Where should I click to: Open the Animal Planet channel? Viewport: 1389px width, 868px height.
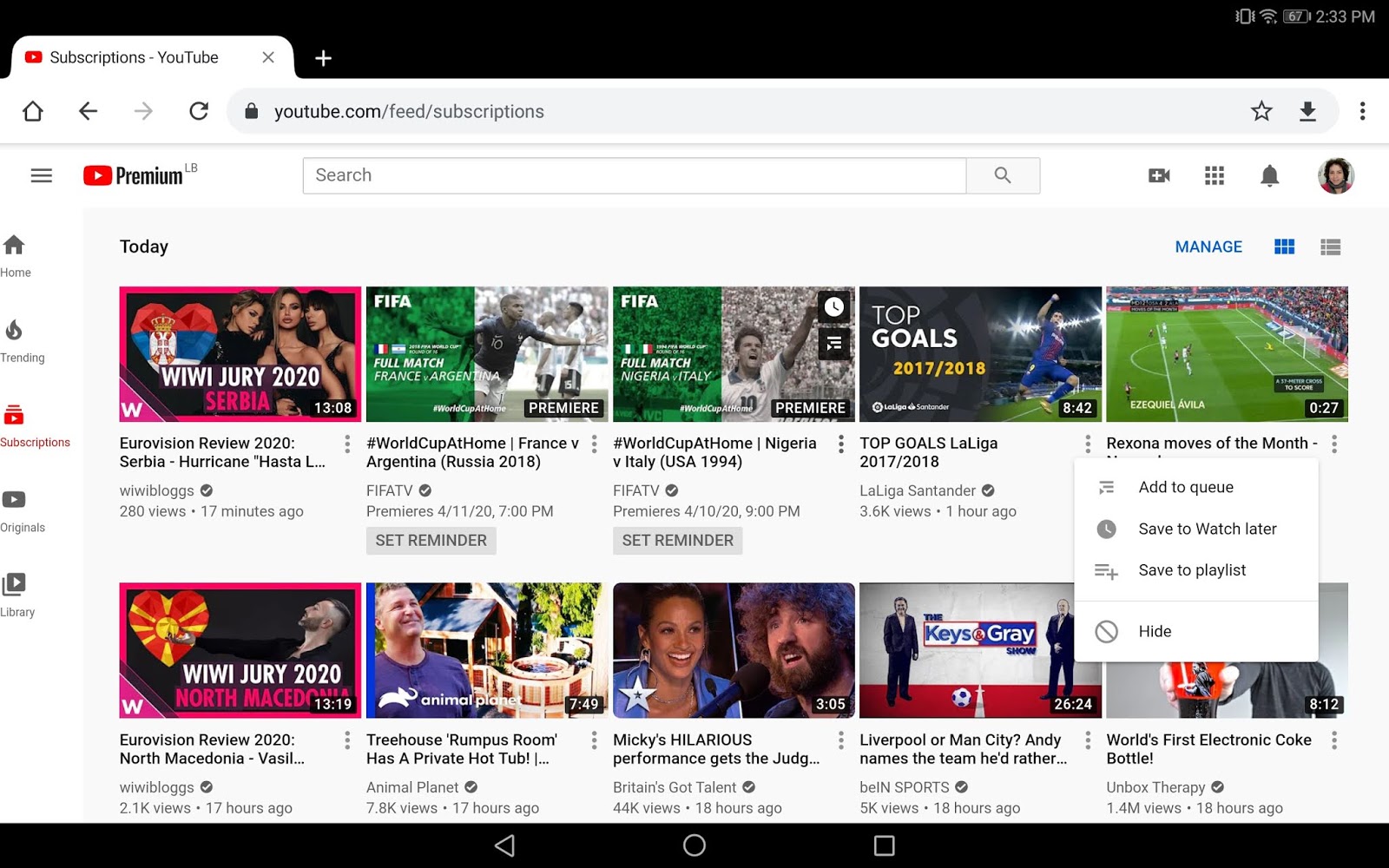412,787
